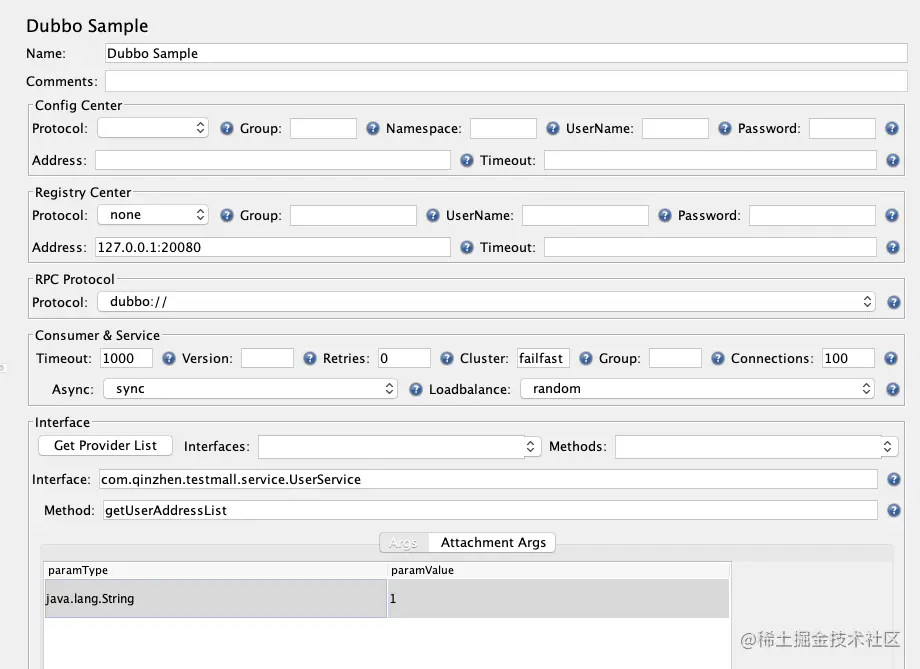
Task: Click help icon beside Loadbalance dropdown
Action: (x=893, y=389)
